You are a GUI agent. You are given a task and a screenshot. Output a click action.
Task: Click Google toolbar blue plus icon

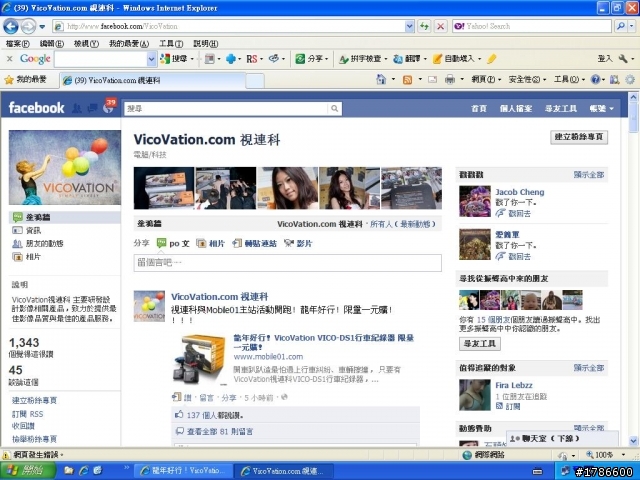coord(231,59)
